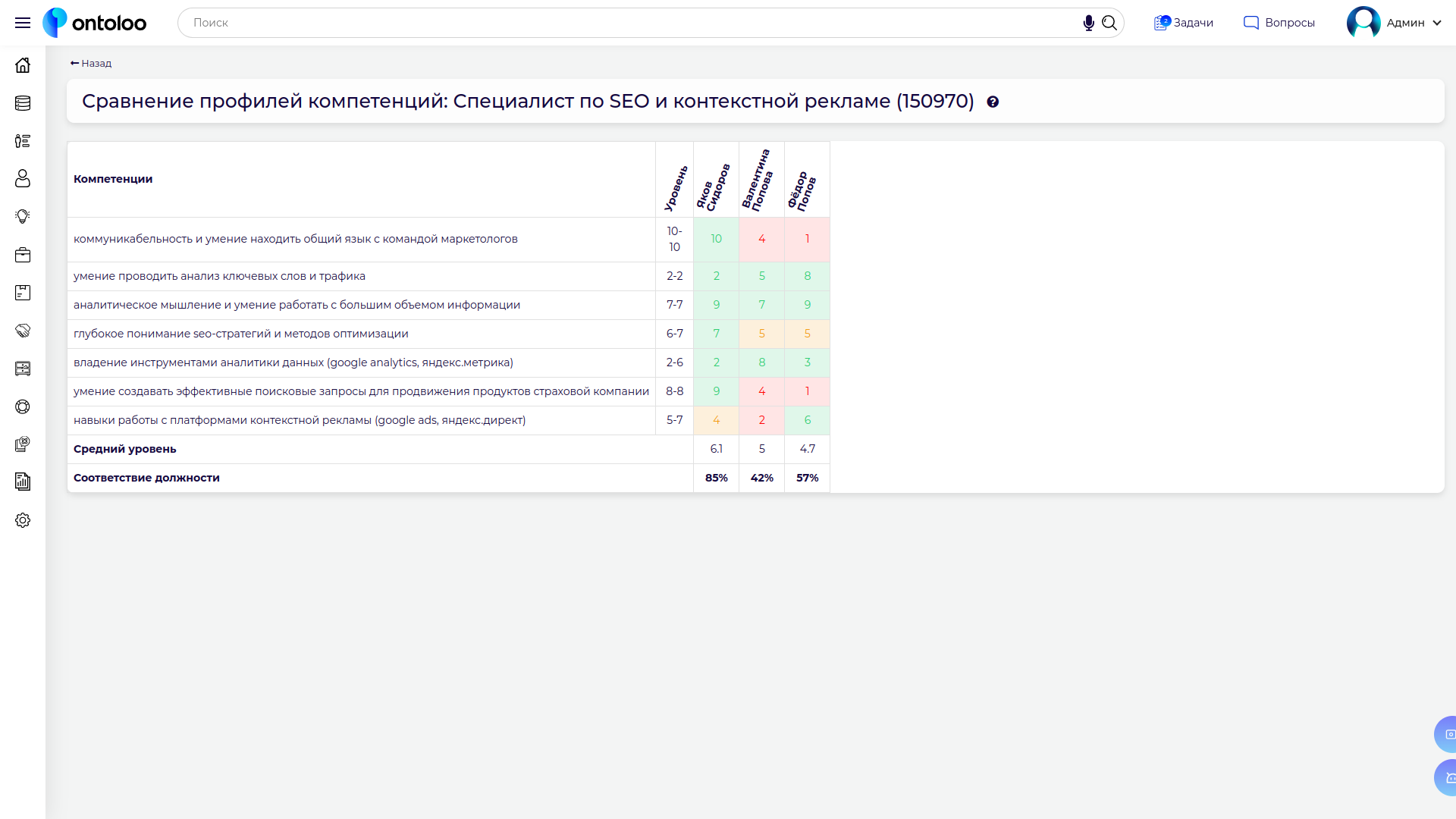Viewport: 1456px width, 819px height.
Task: Click into the Поиск search field
Action: click(x=629, y=23)
